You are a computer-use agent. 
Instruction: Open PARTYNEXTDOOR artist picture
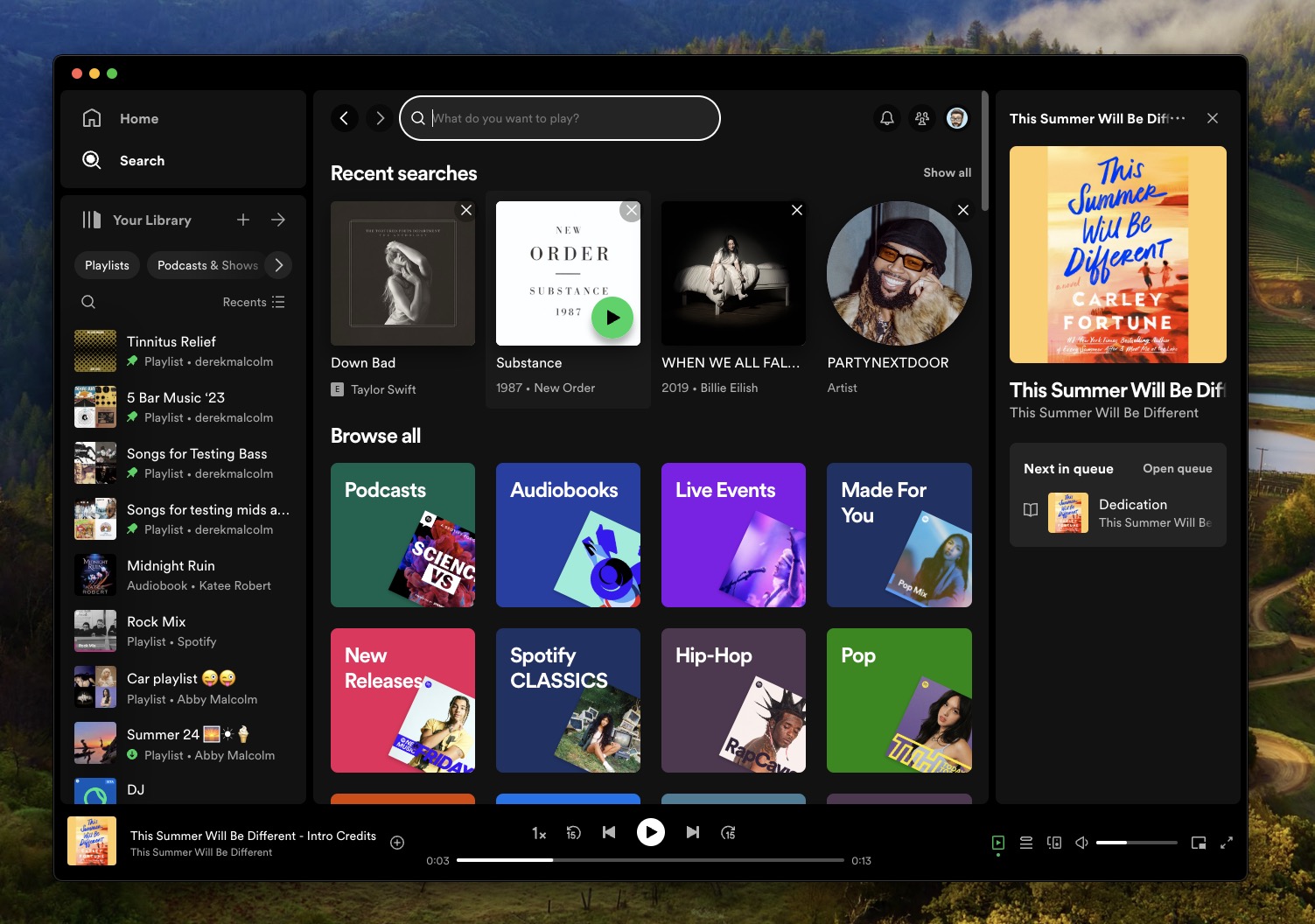899,273
